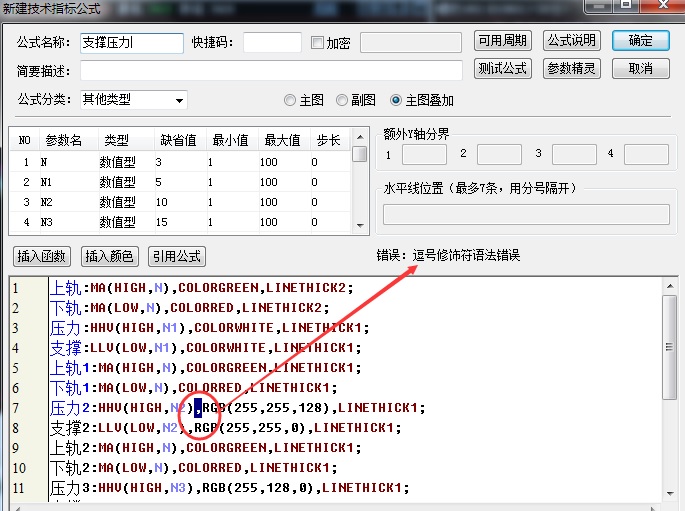Screen dimensions: 685x511
Task: Open 可用周期 settings
Action: [502, 41]
